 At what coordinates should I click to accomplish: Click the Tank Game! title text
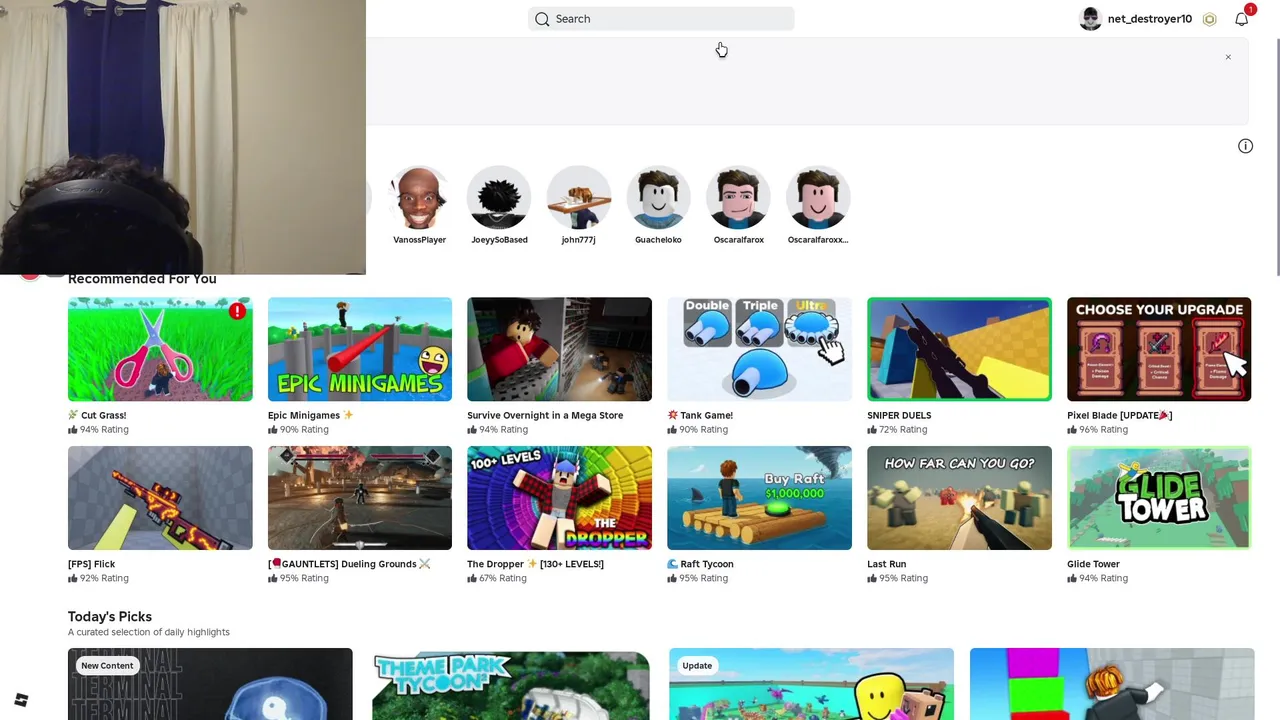click(700, 415)
